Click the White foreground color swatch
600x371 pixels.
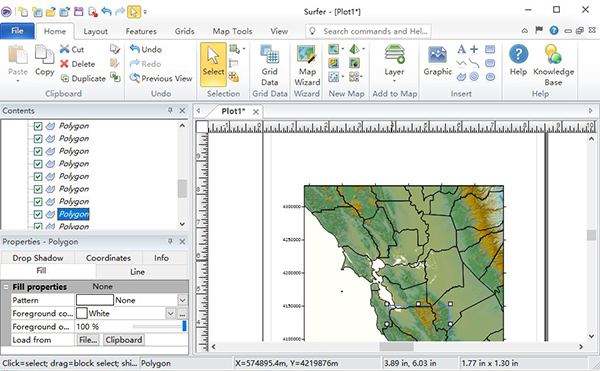point(82,313)
